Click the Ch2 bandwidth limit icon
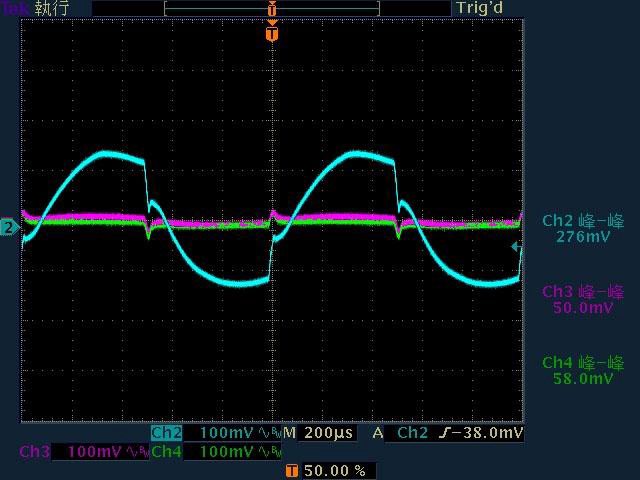 point(269,434)
